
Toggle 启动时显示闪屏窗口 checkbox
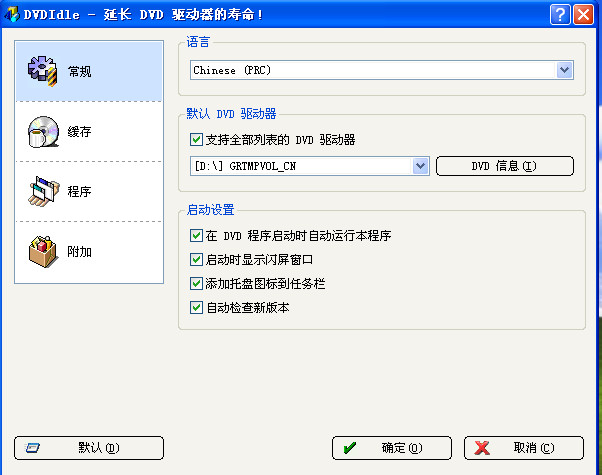(x=196, y=260)
